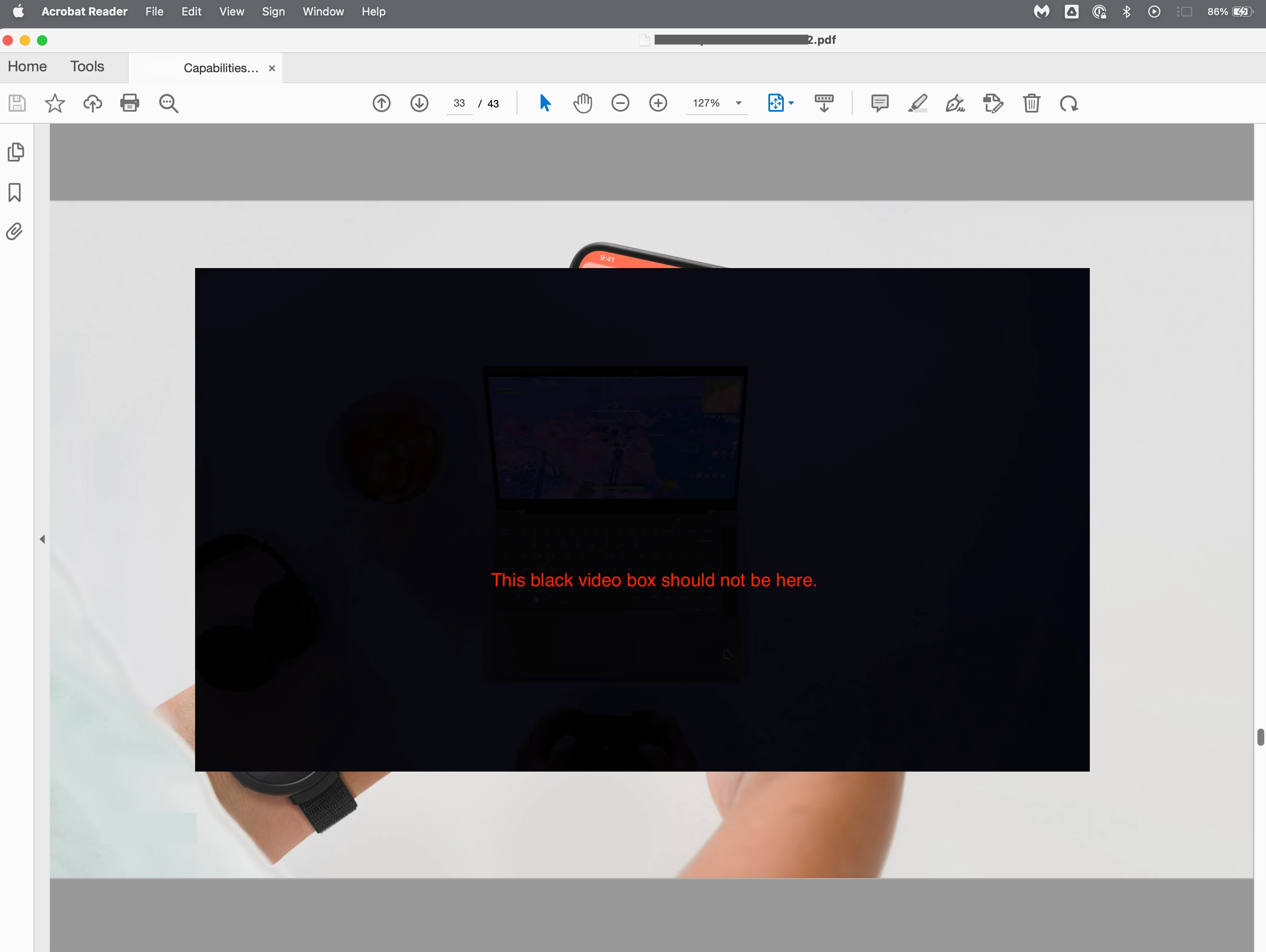
Task: Switch to the Tools tab
Action: (x=87, y=66)
